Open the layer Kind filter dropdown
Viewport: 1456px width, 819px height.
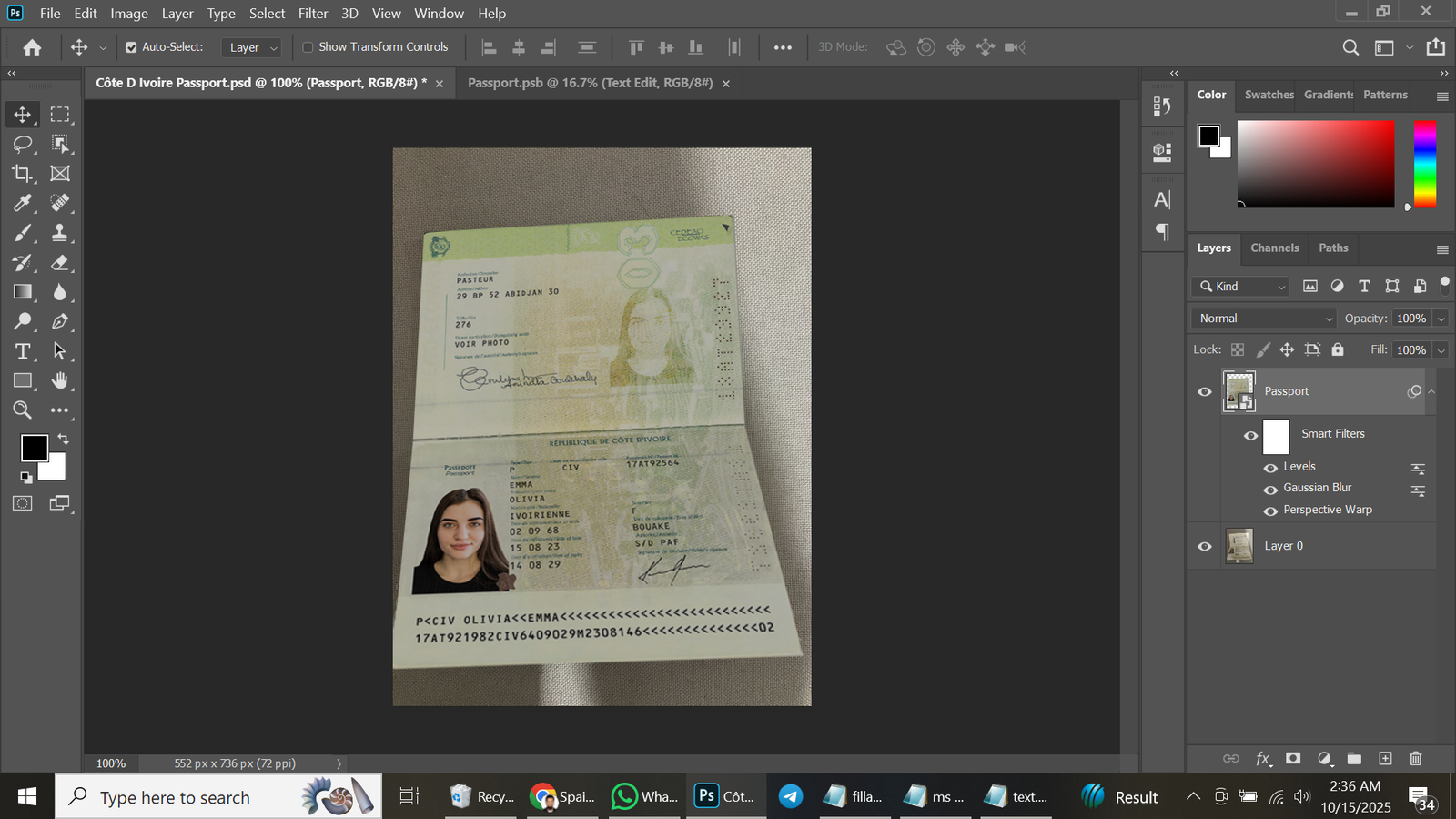[1240, 287]
